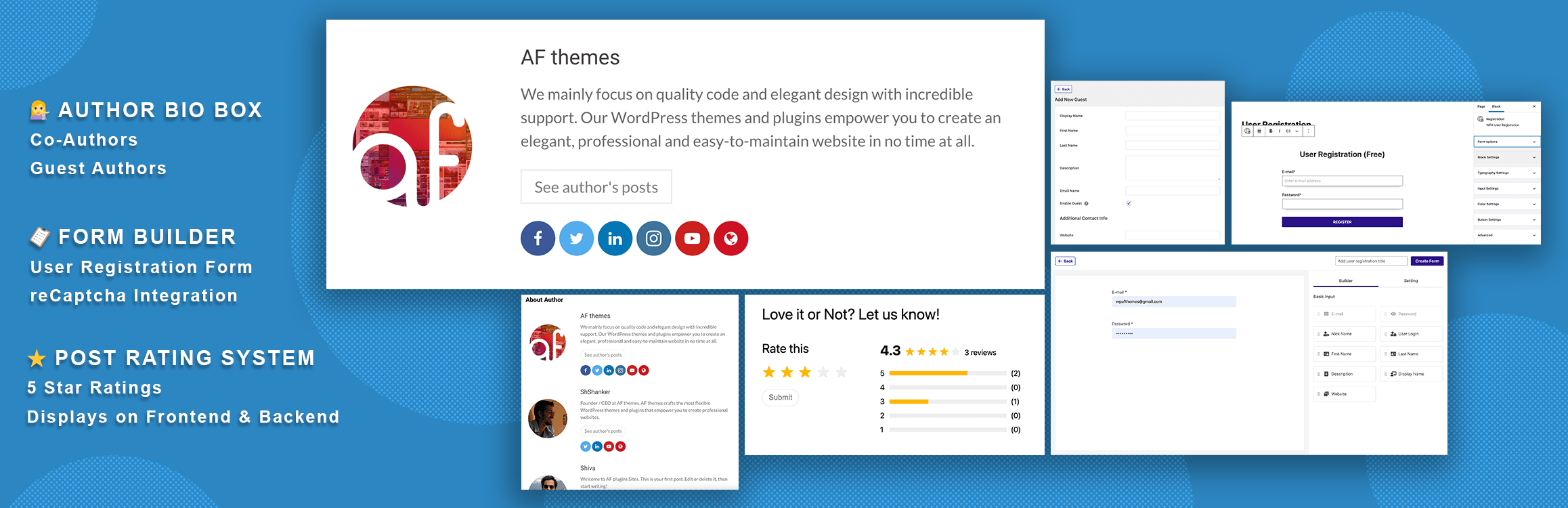Click the See author's posts button
Viewport: 1568px width, 508px height.
tap(596, 186)
